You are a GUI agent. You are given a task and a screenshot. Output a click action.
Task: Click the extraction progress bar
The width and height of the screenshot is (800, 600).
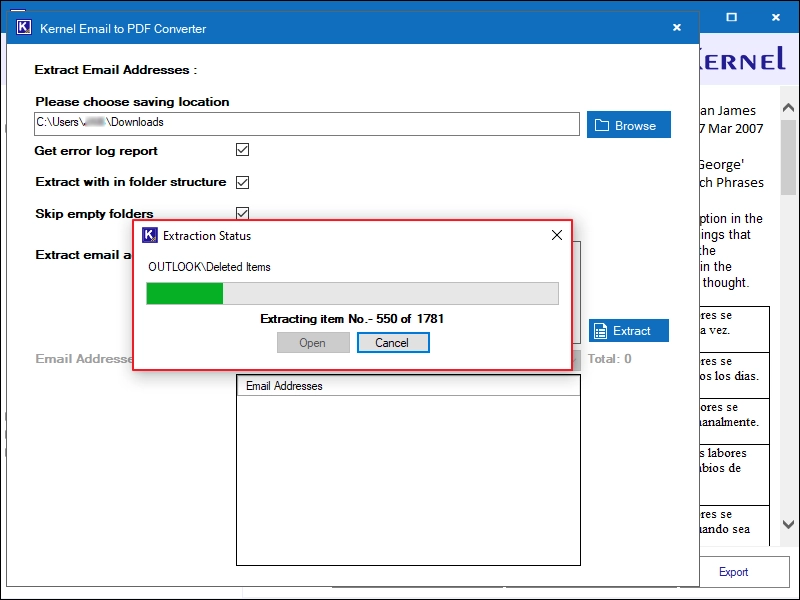click(x=353, y=293)
